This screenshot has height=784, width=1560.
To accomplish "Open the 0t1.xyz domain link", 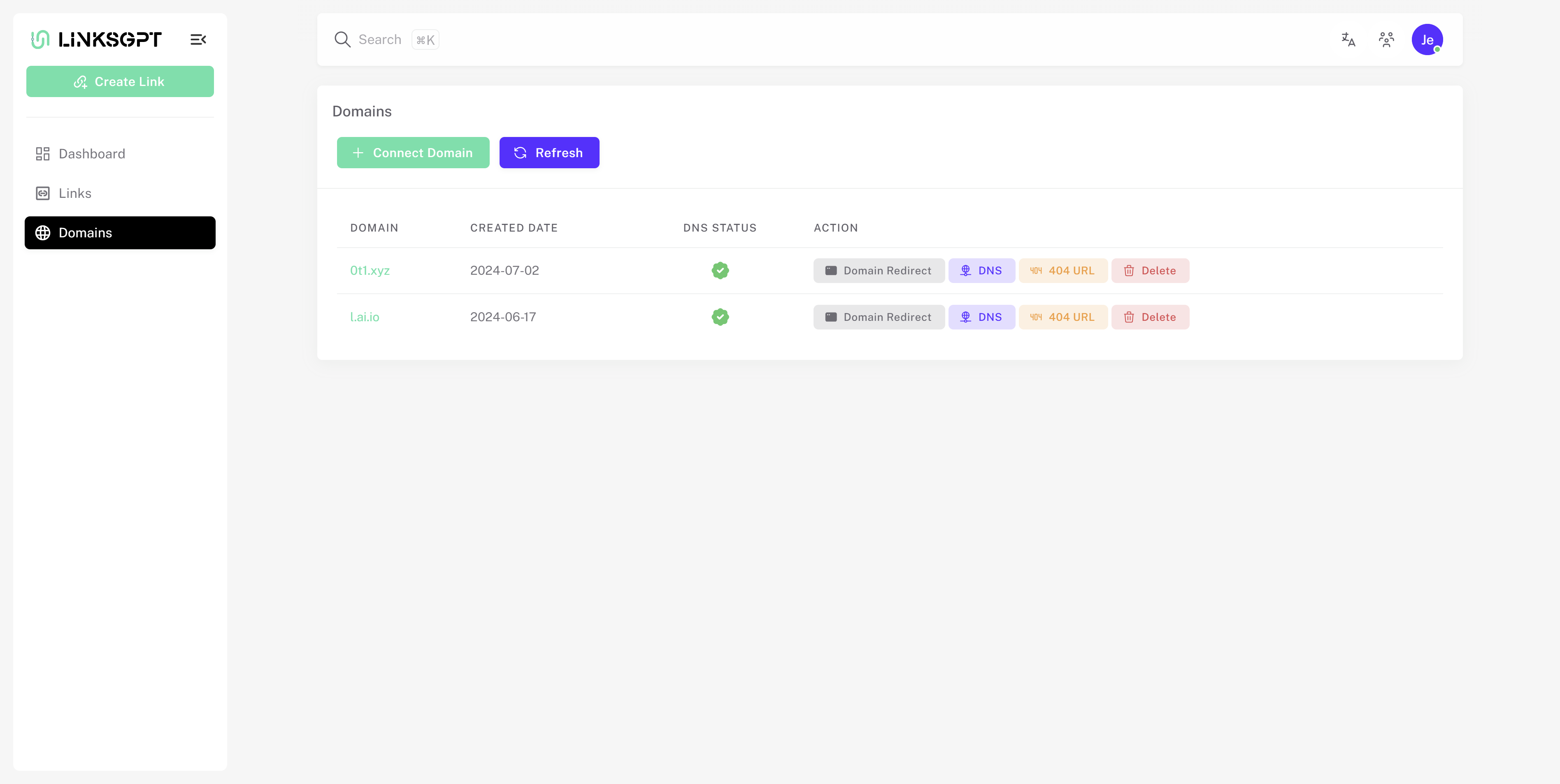I will click(x=370, y=271).
